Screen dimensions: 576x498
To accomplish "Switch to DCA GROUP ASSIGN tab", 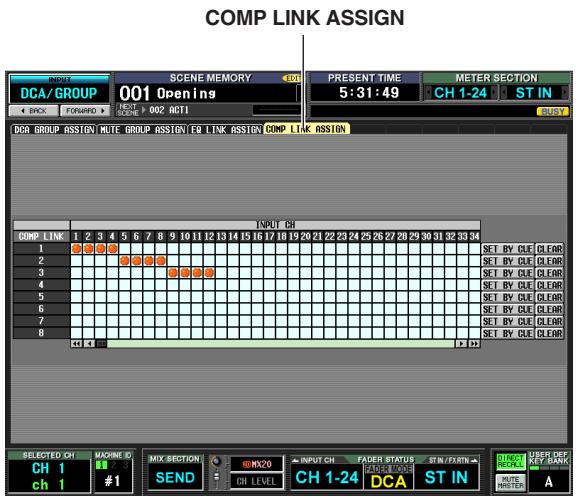I will [54, 129].
